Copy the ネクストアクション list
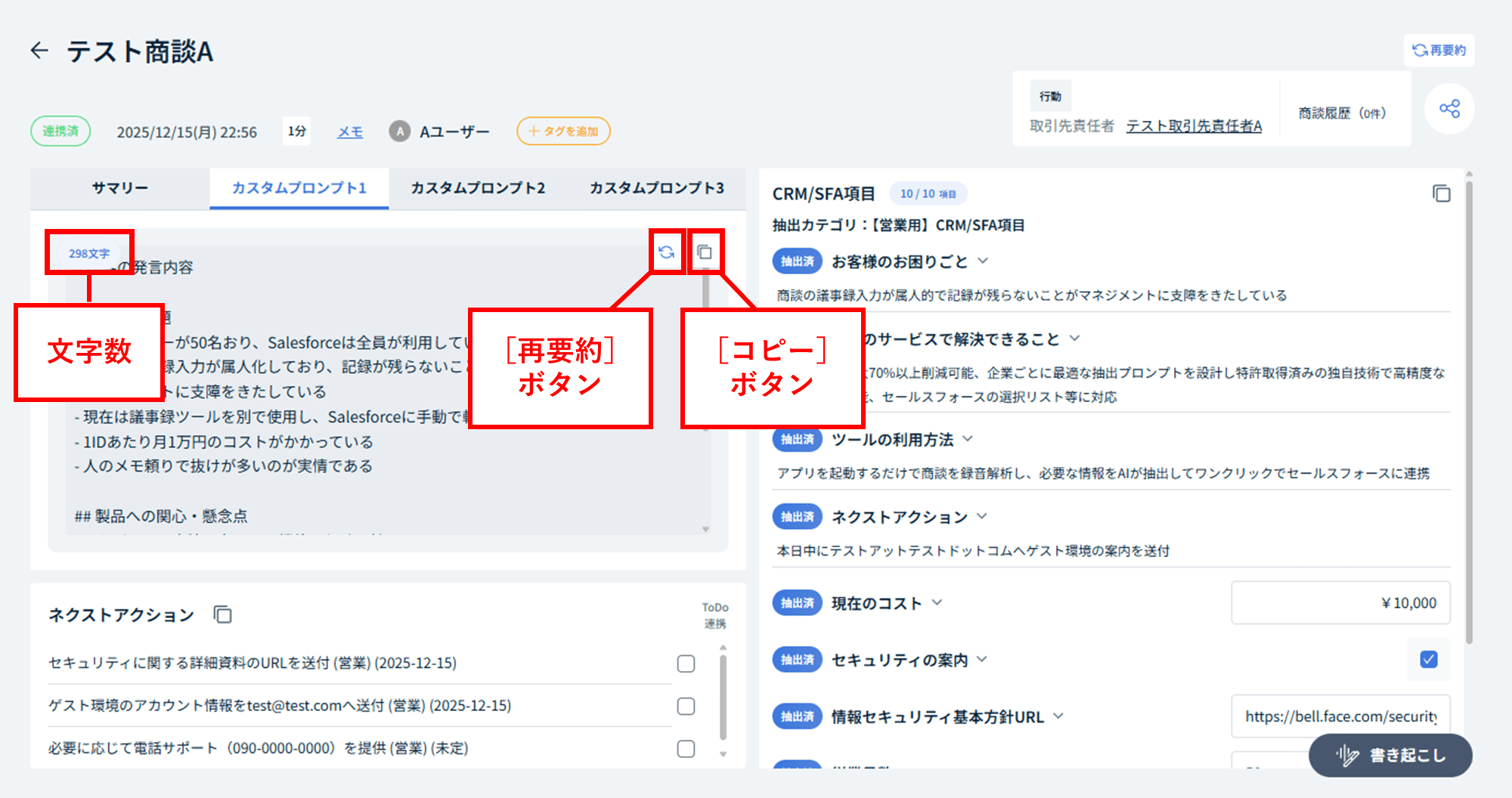 point(222,614)
